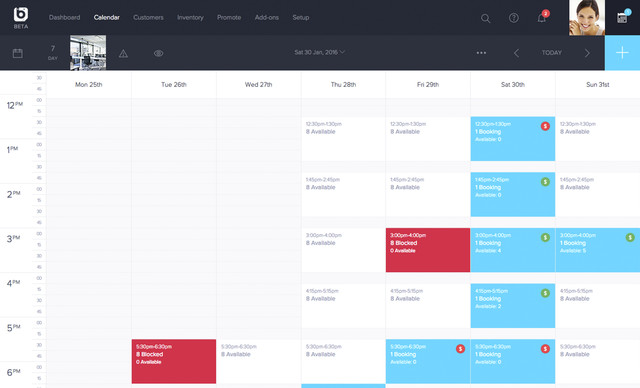Click the 12 PM time label

click(x=15, y=105)
